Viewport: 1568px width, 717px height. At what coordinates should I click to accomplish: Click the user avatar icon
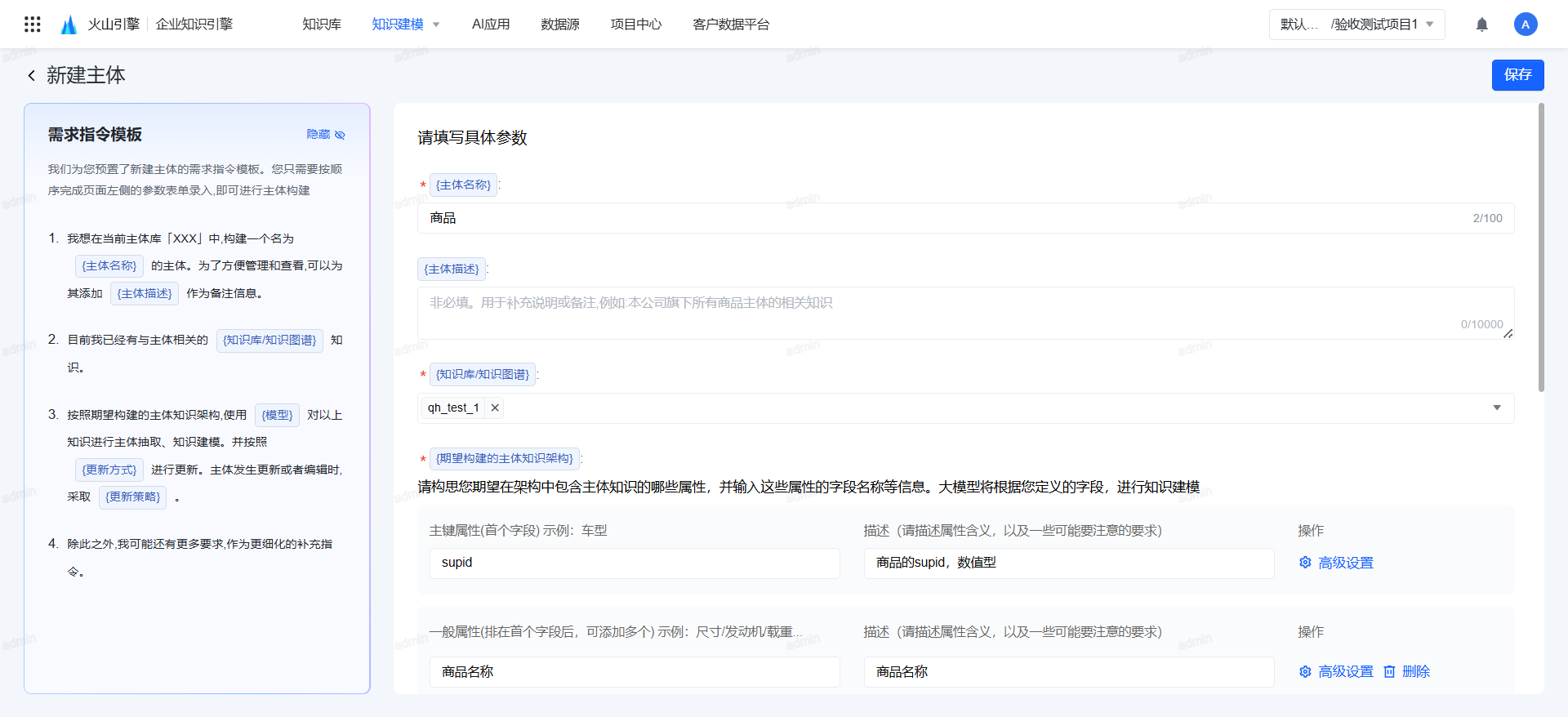pos(1525,24)
